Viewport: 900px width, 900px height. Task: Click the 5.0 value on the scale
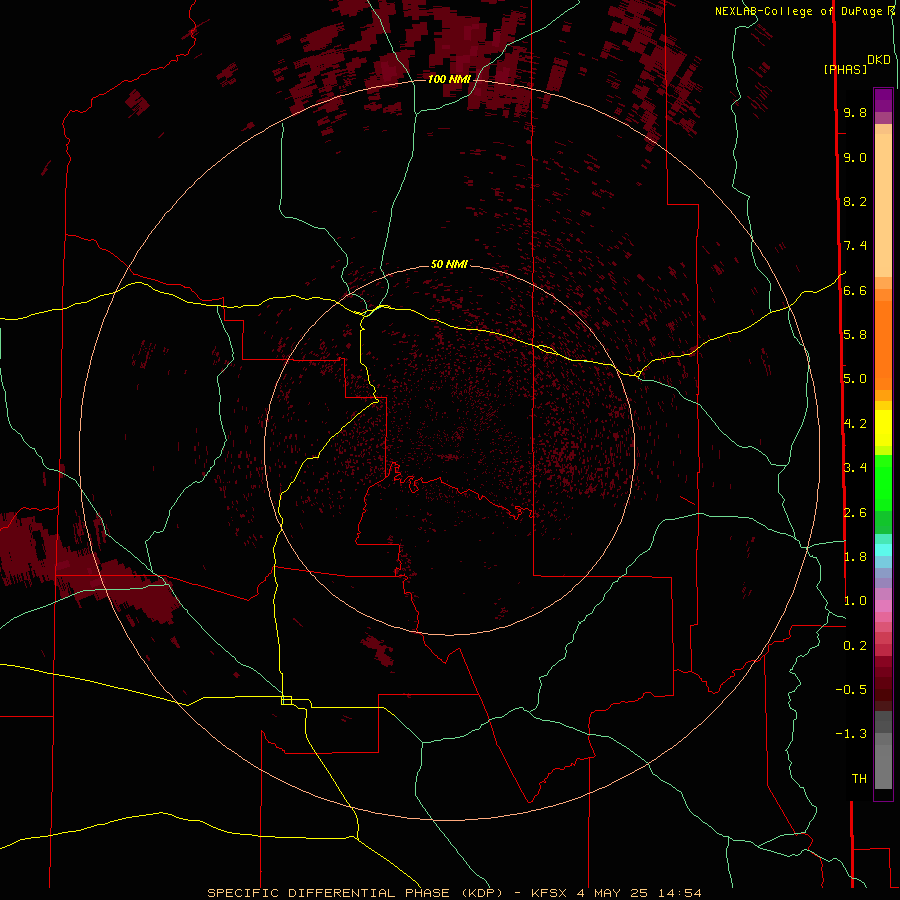pyautogui.click(x=855, y=379)
